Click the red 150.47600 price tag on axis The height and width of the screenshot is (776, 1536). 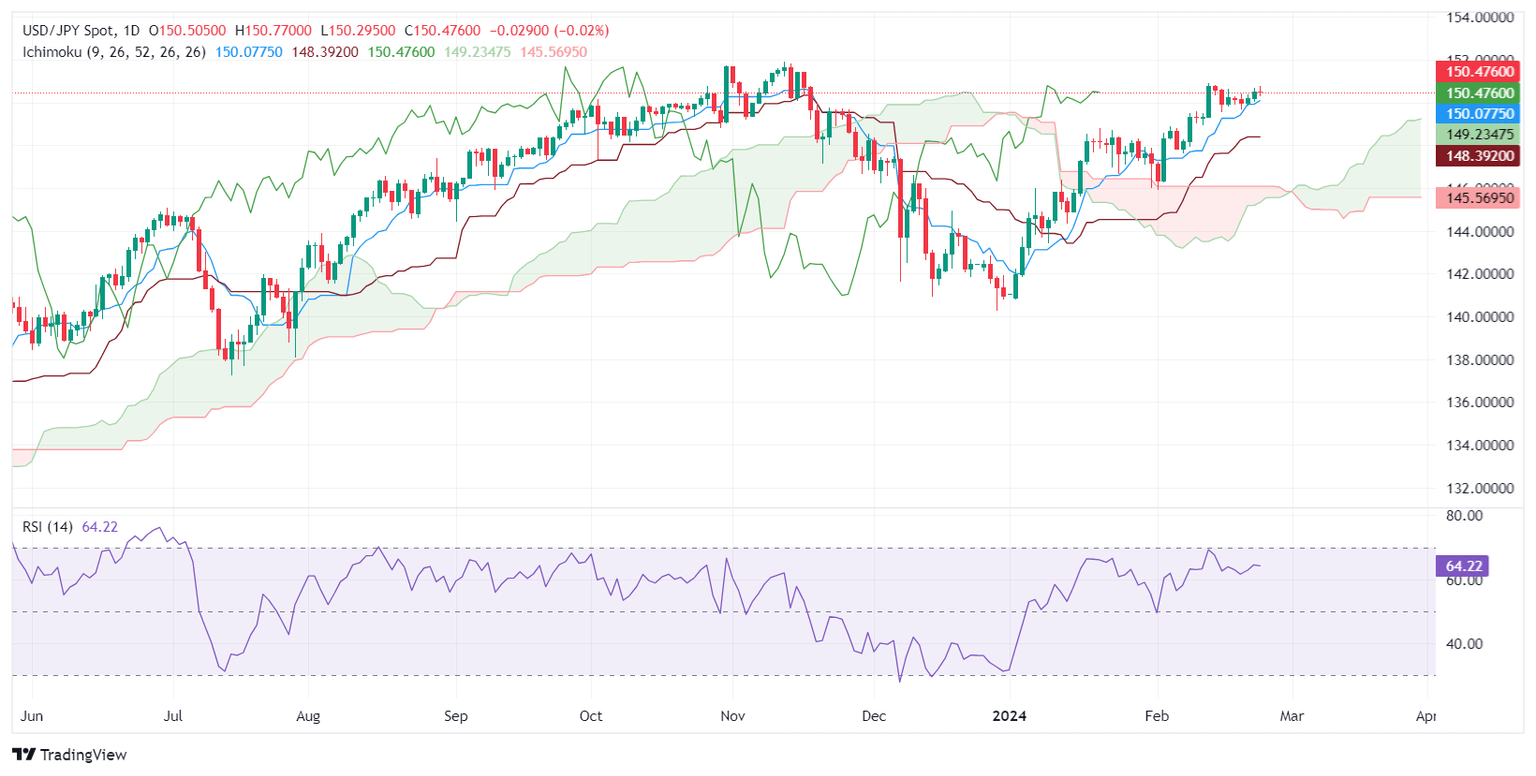pos(1478,71)
